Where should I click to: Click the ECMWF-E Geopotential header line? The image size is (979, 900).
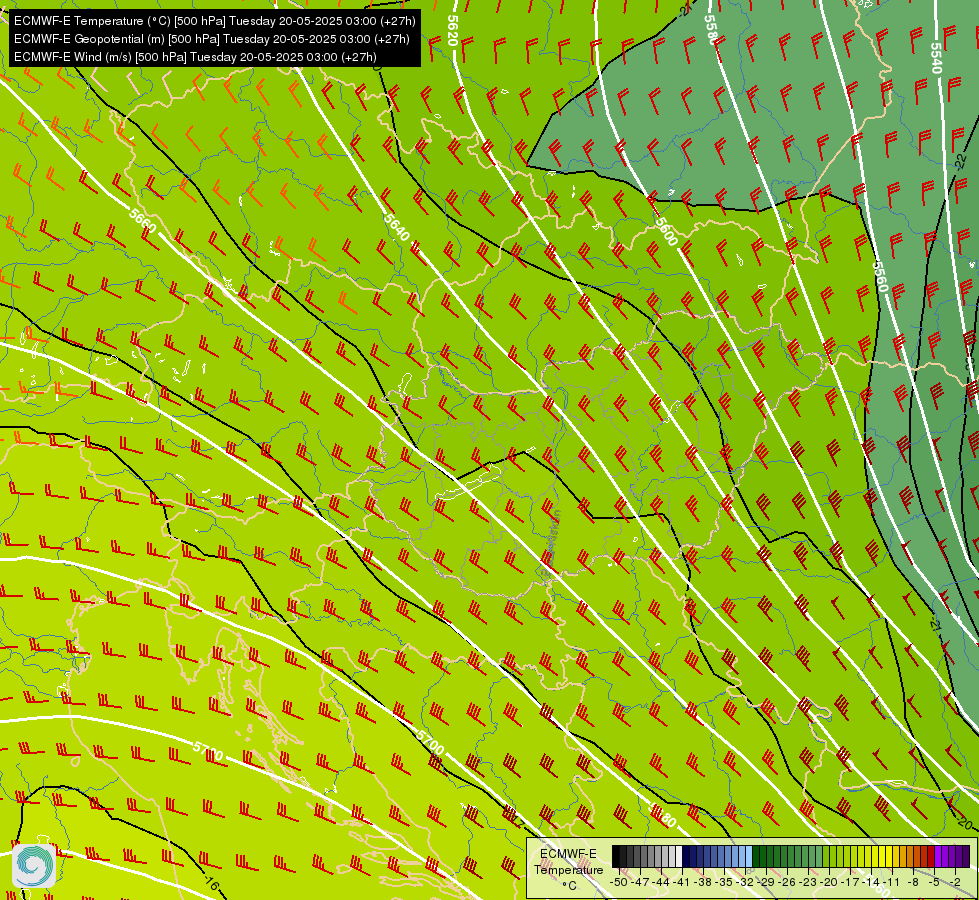pos(212,39)
